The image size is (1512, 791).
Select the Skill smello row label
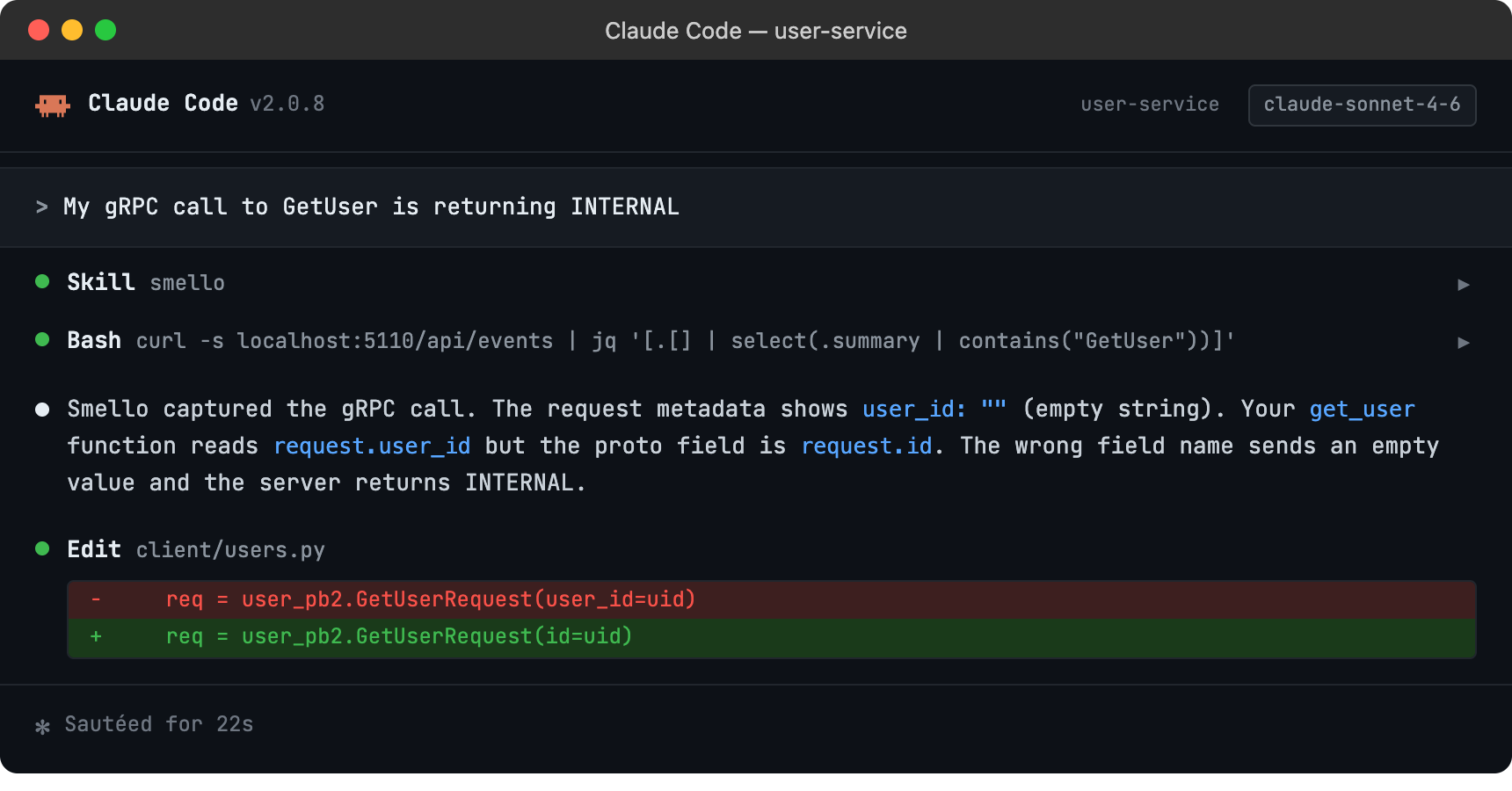click(x=146, y=282)
